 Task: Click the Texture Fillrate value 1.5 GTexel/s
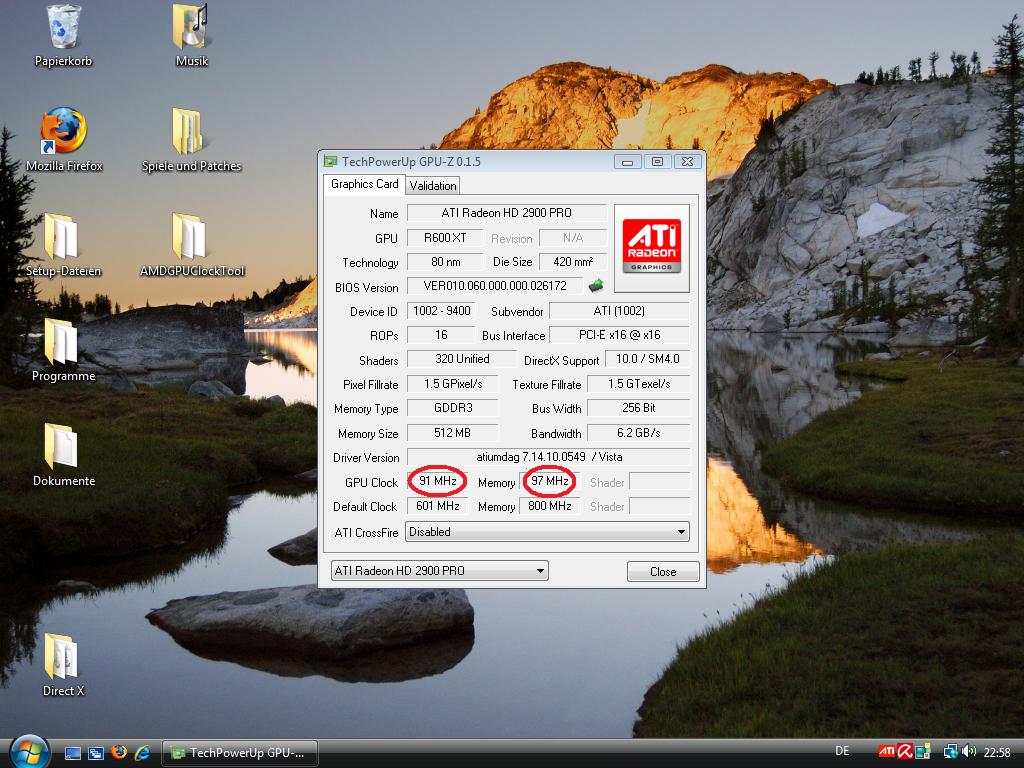(x=639, y=384)
